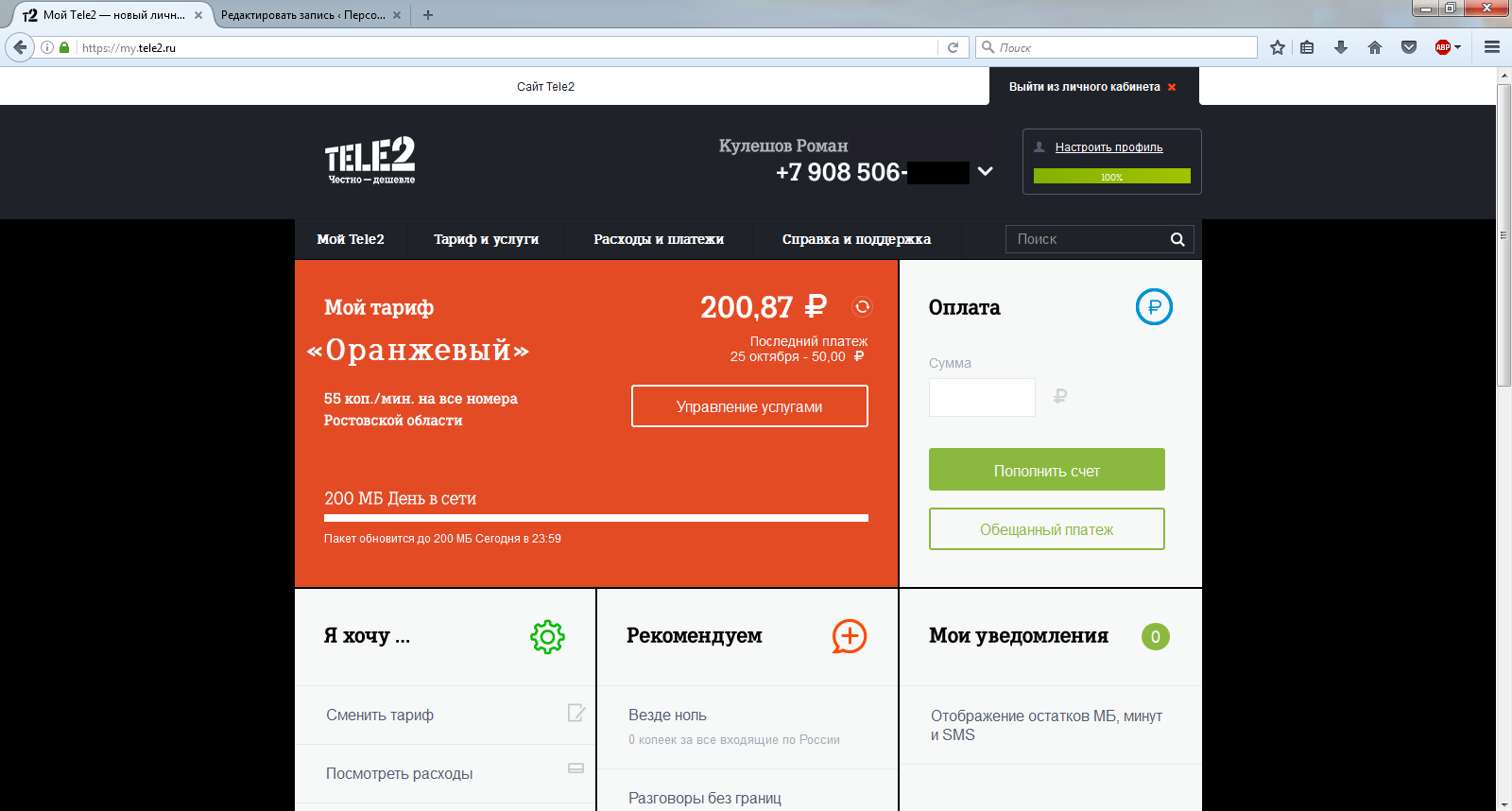Click the Сайт Tele2 link
This screenshot has height=811, width=1512.
coord(545,87)
